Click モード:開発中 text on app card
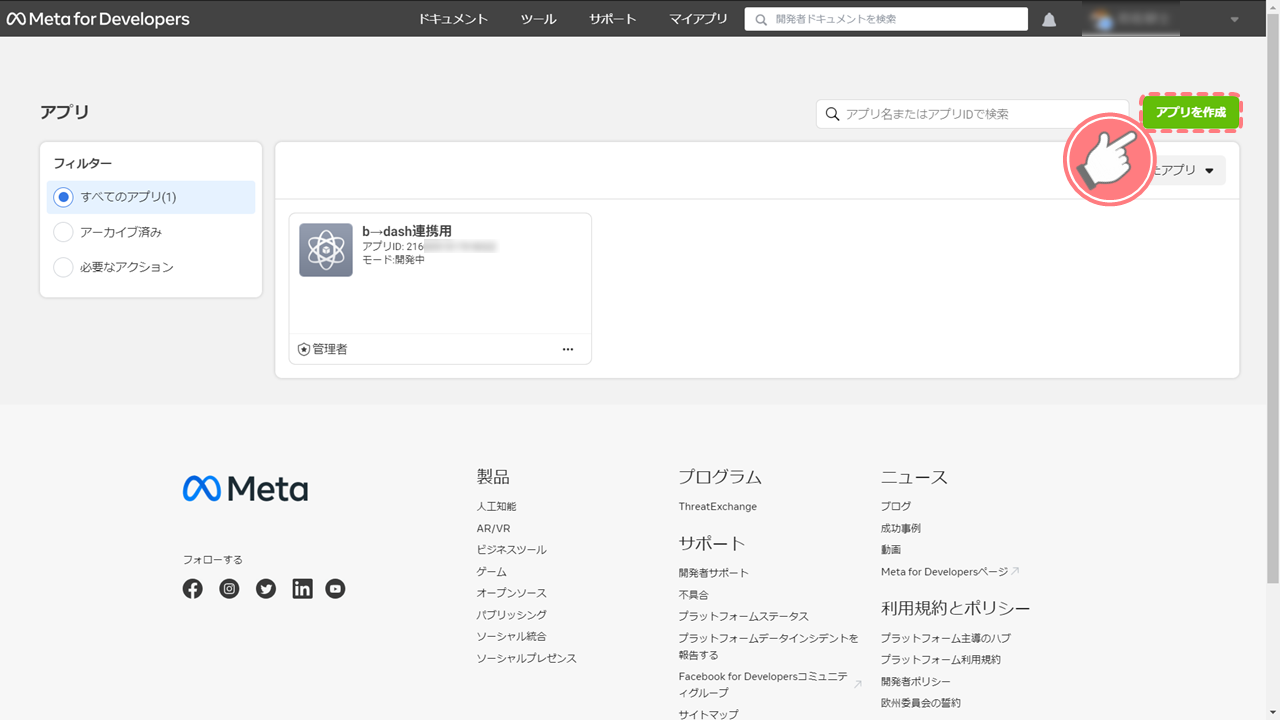 393,260
